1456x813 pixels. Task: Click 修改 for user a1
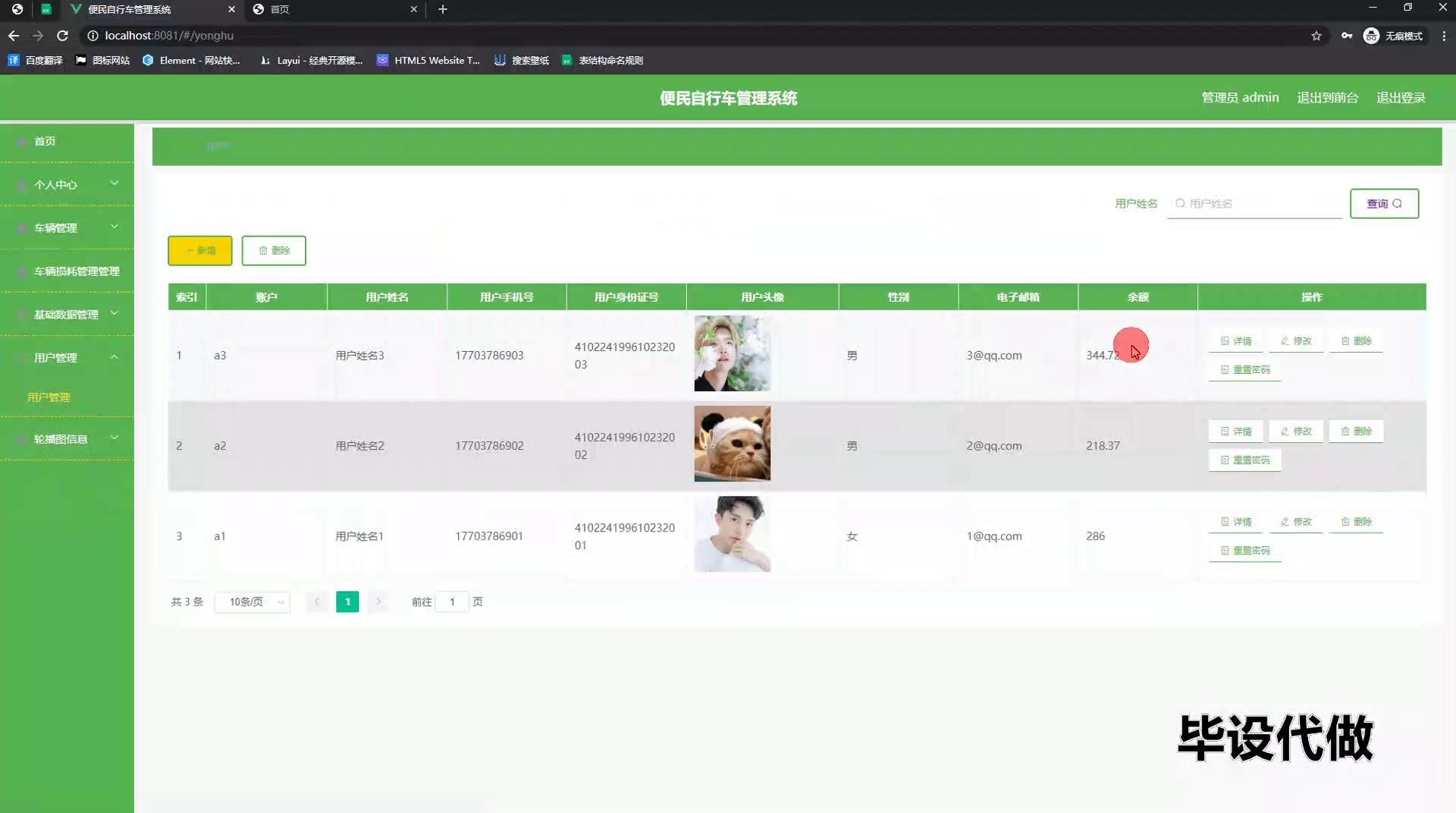pos(1296,522)
